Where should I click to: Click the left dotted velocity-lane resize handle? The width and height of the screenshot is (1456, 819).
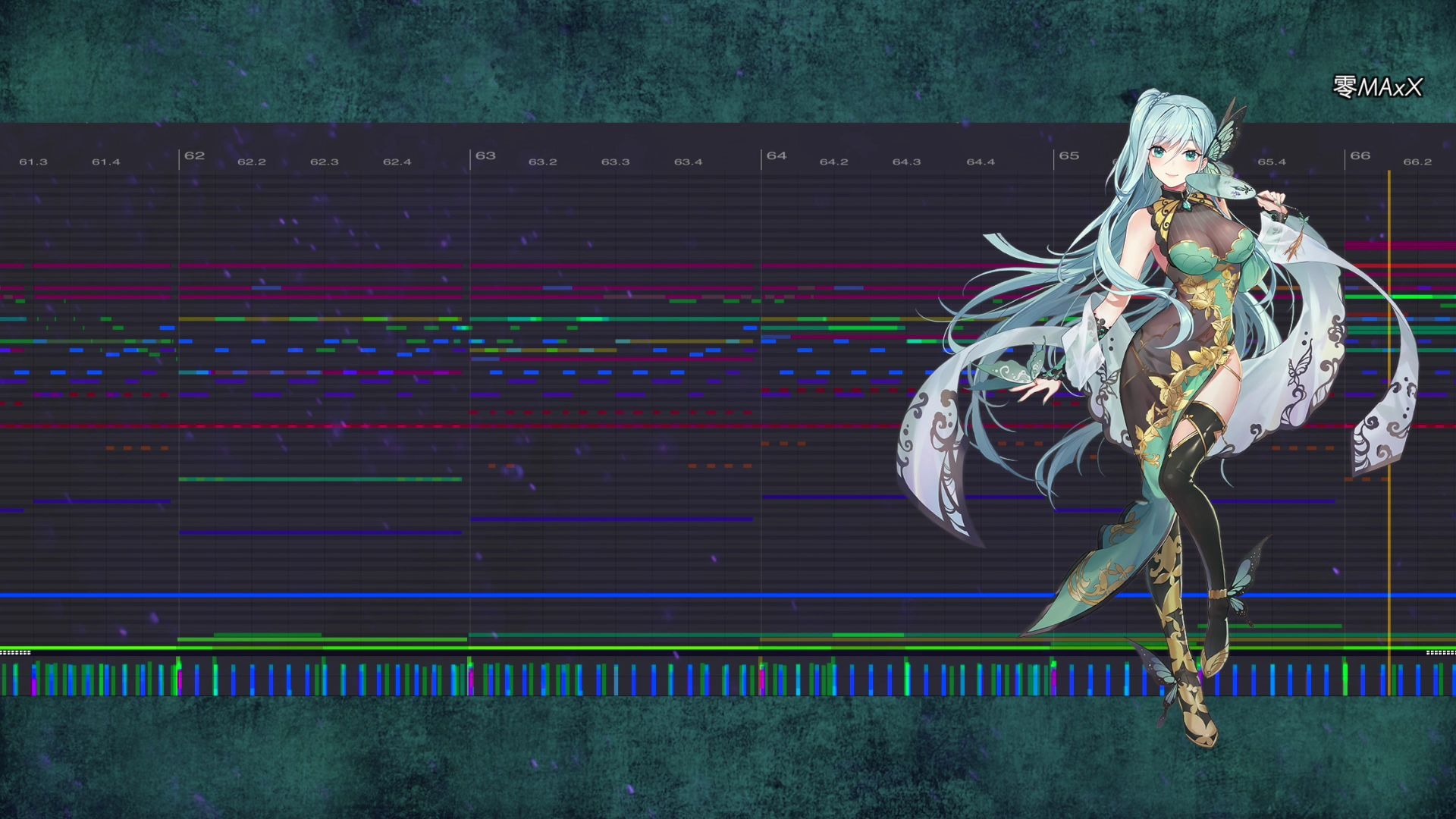15,652
